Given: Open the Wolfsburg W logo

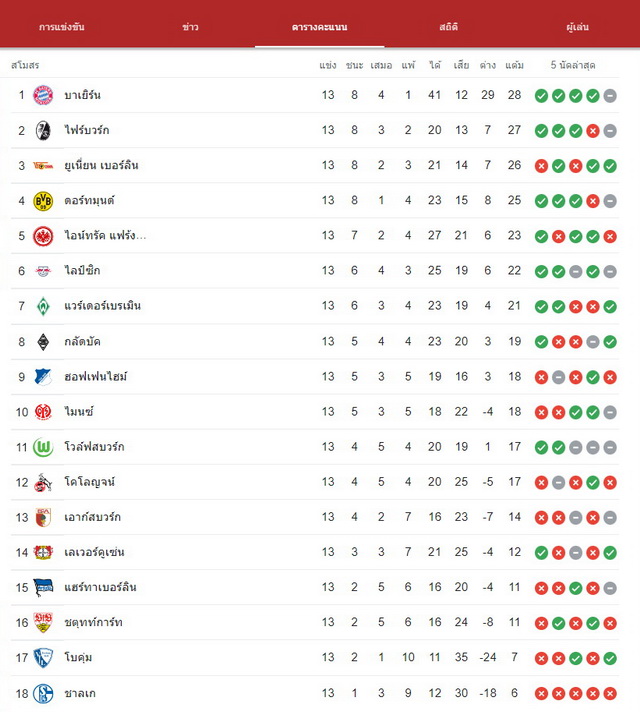Looking at the screenshot, I should tap(43, 447).
